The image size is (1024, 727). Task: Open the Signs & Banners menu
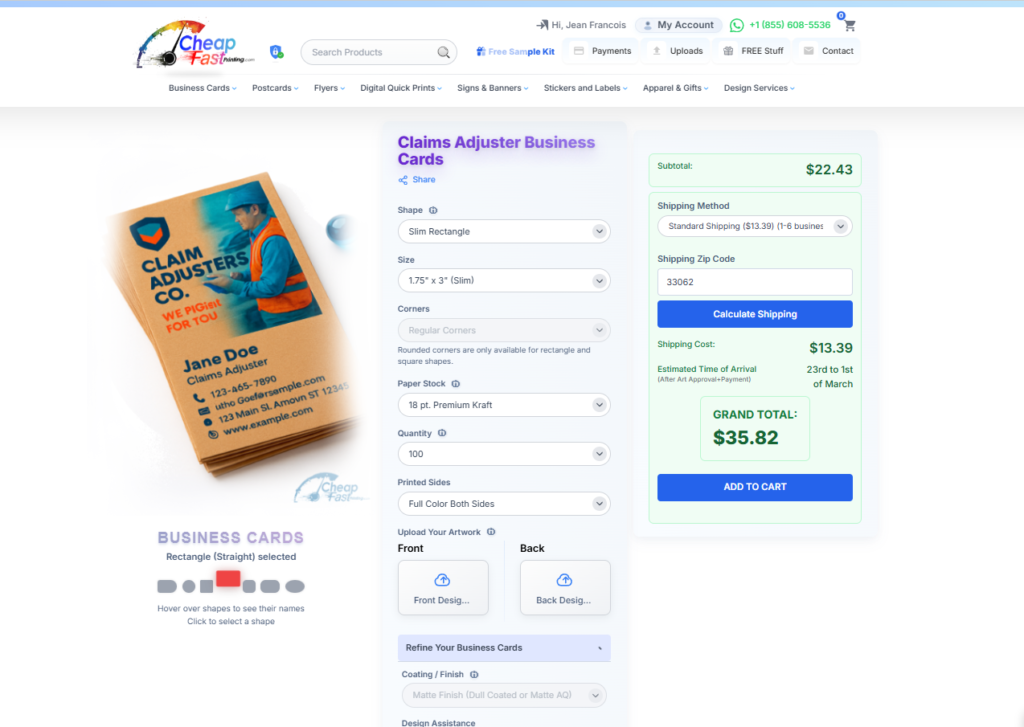coord(492,88)
